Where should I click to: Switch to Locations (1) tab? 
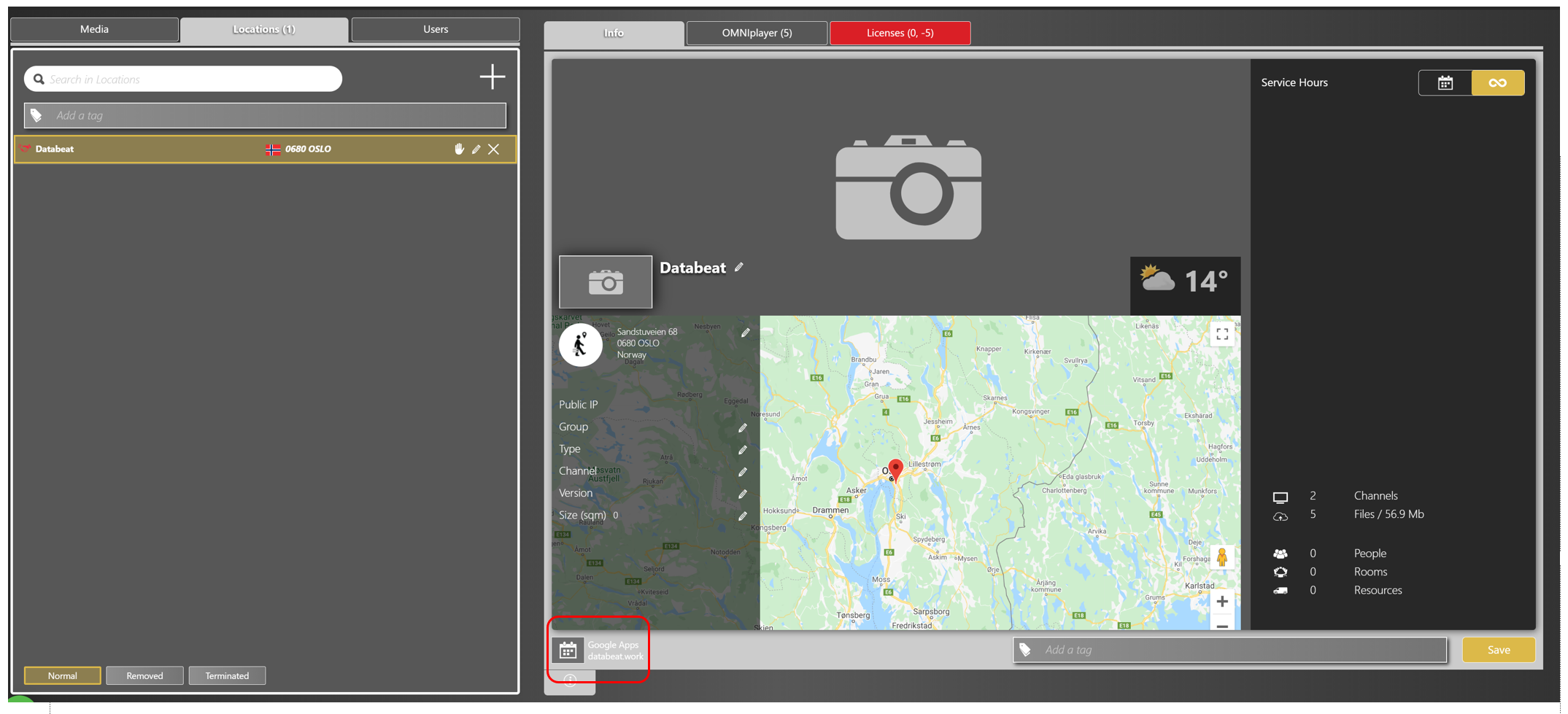[264, 29]
